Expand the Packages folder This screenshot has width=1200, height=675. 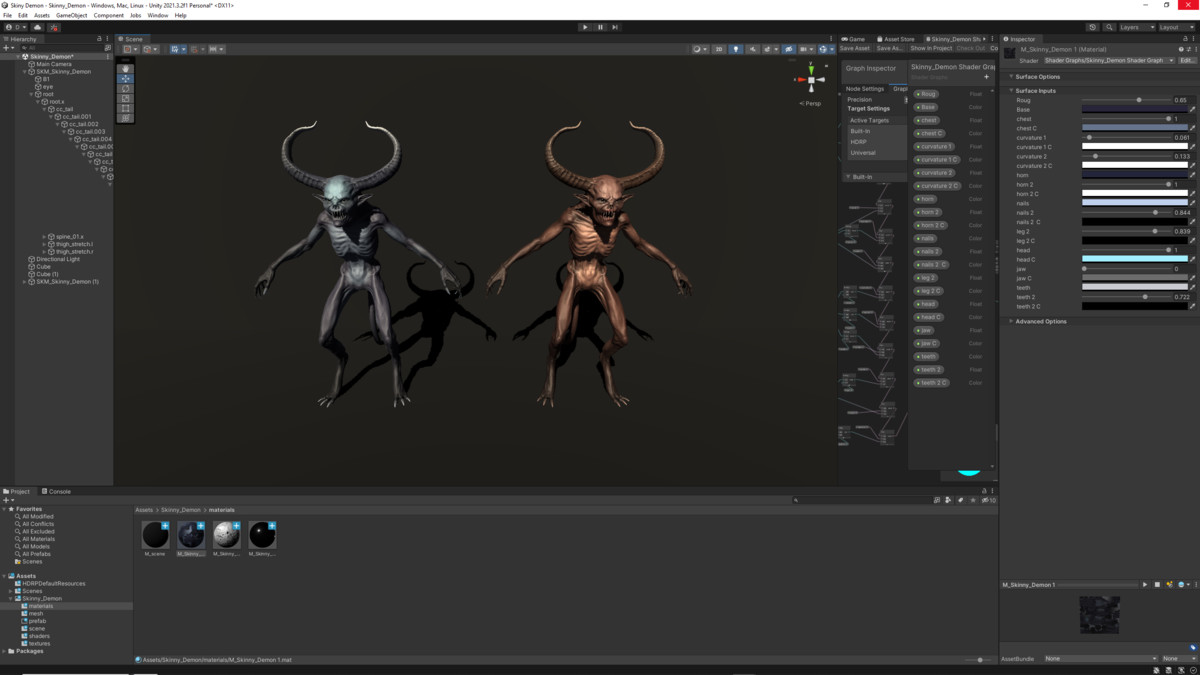coord(5,651)
